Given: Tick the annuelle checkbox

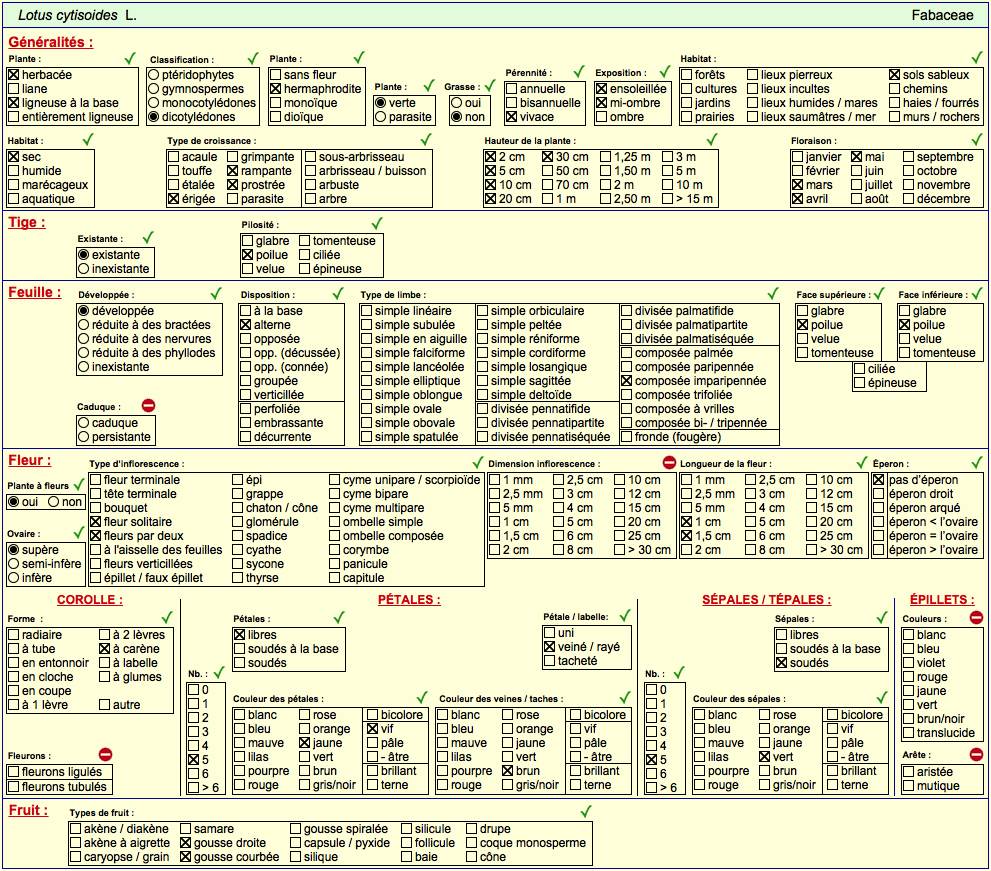Looking at the screenshot, I should 512,89.
